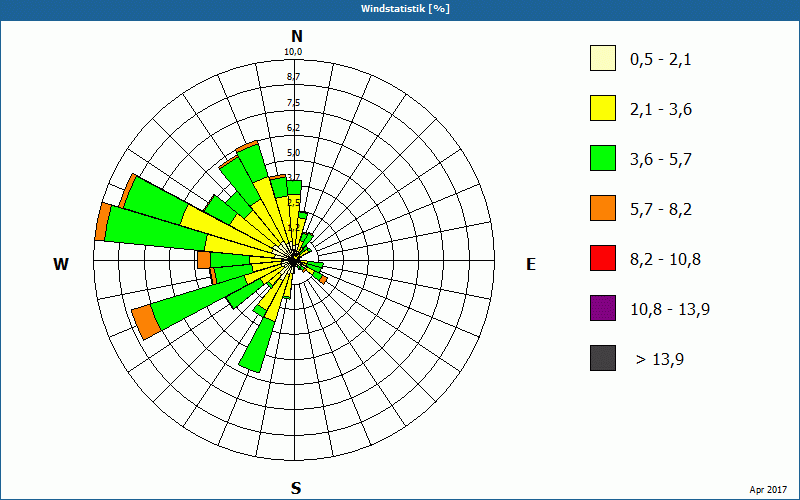The height and width of the screenshot is (500, 800).
Task: Click the 5,0 radial axis value
Action: [293, 153]
